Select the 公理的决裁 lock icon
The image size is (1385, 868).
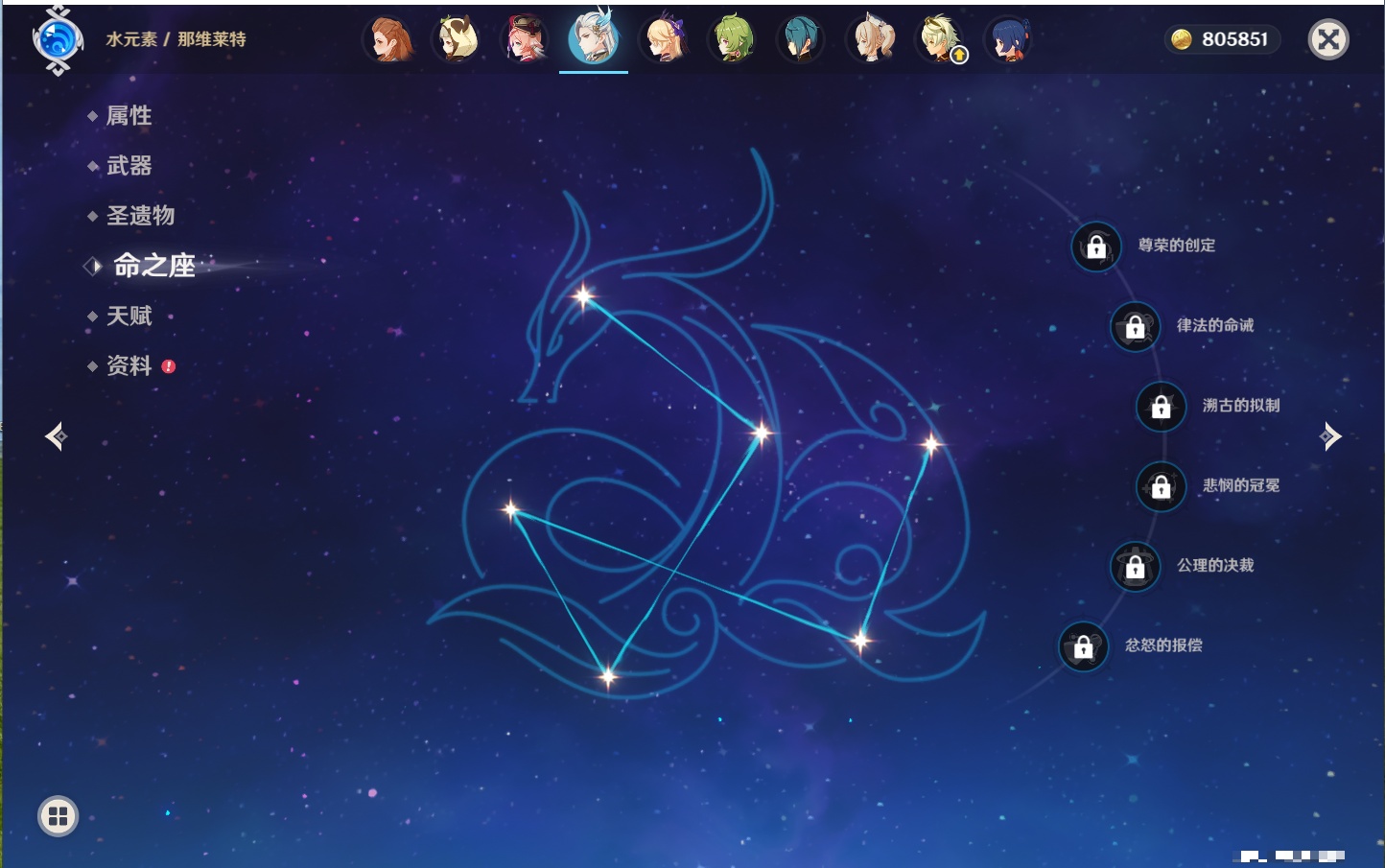(1135, 566)
